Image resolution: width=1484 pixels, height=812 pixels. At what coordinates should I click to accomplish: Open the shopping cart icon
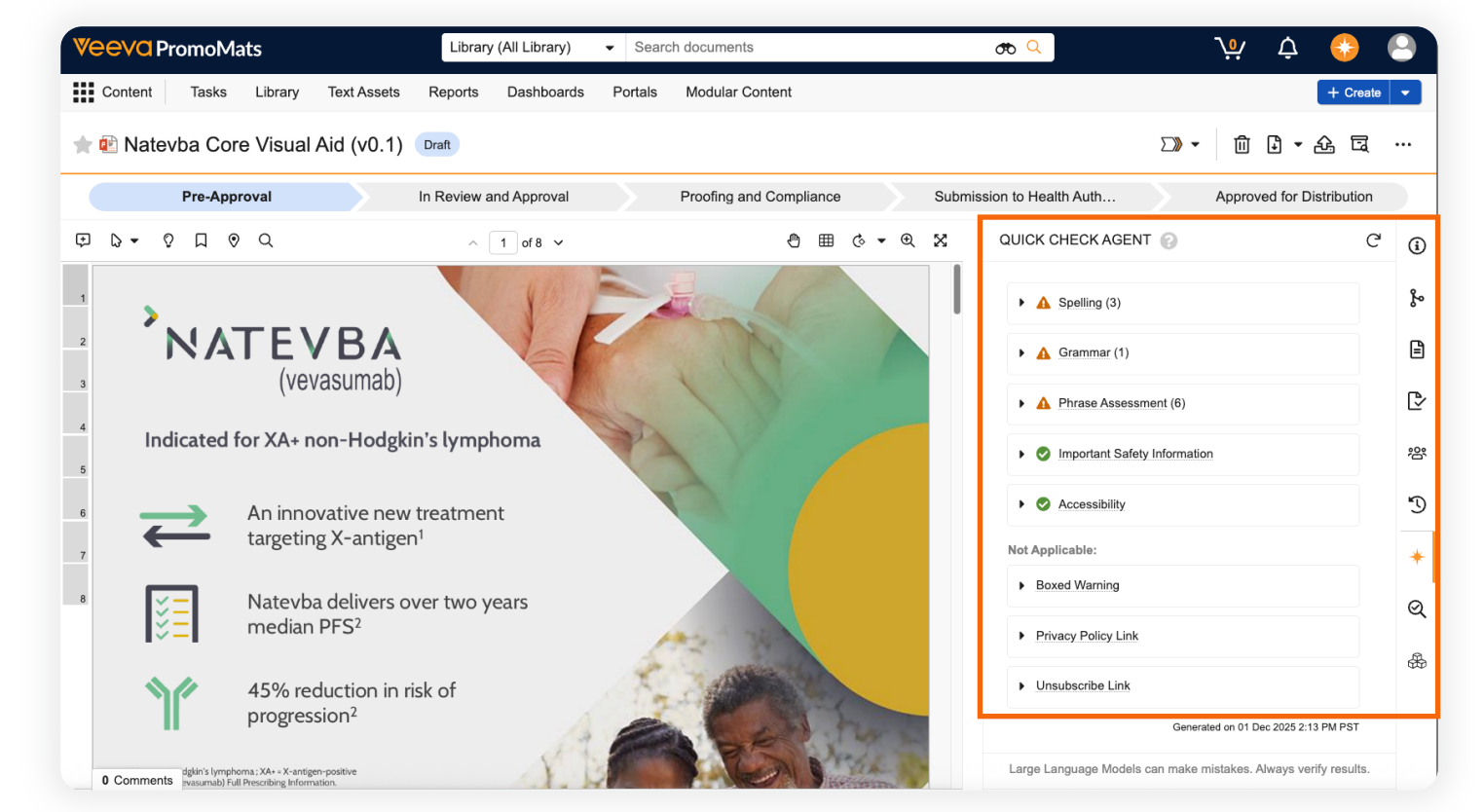tap(1230, 48)
